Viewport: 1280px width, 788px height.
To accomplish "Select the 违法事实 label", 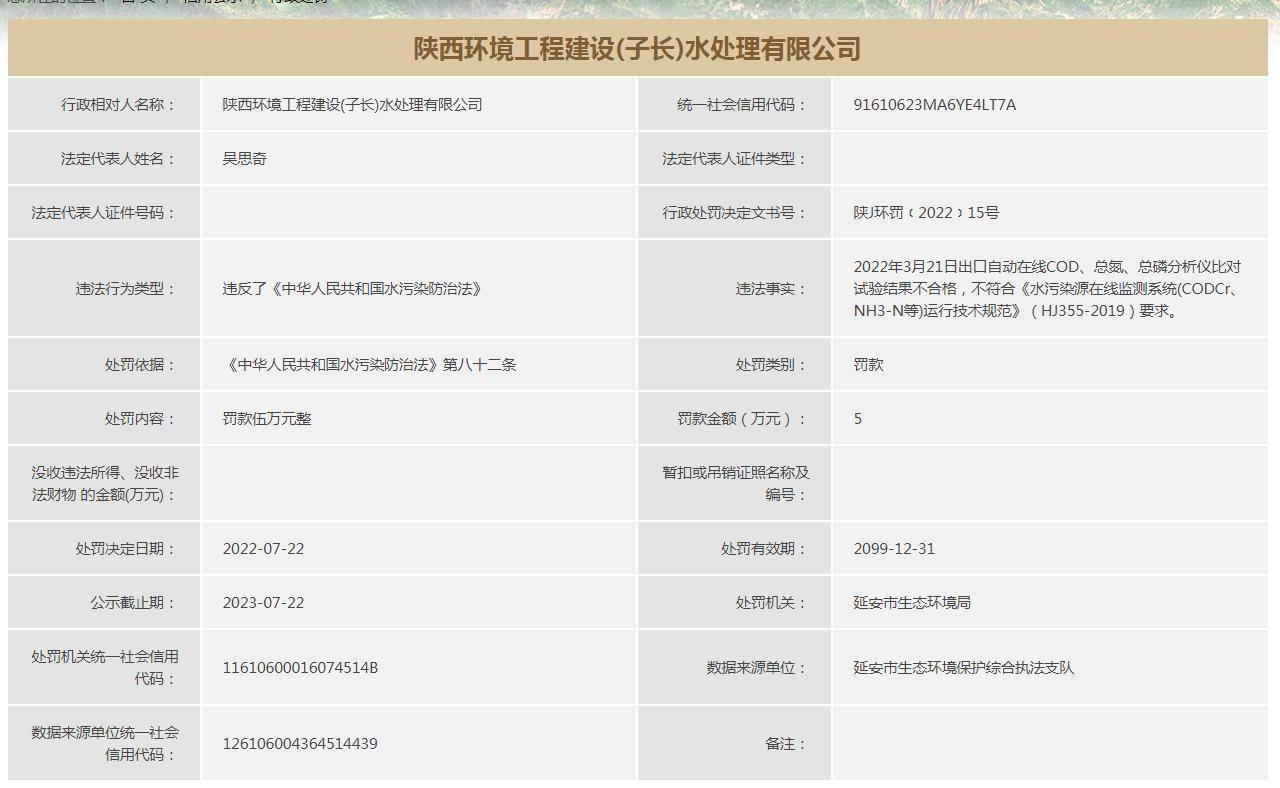I will tap(771, 288).
